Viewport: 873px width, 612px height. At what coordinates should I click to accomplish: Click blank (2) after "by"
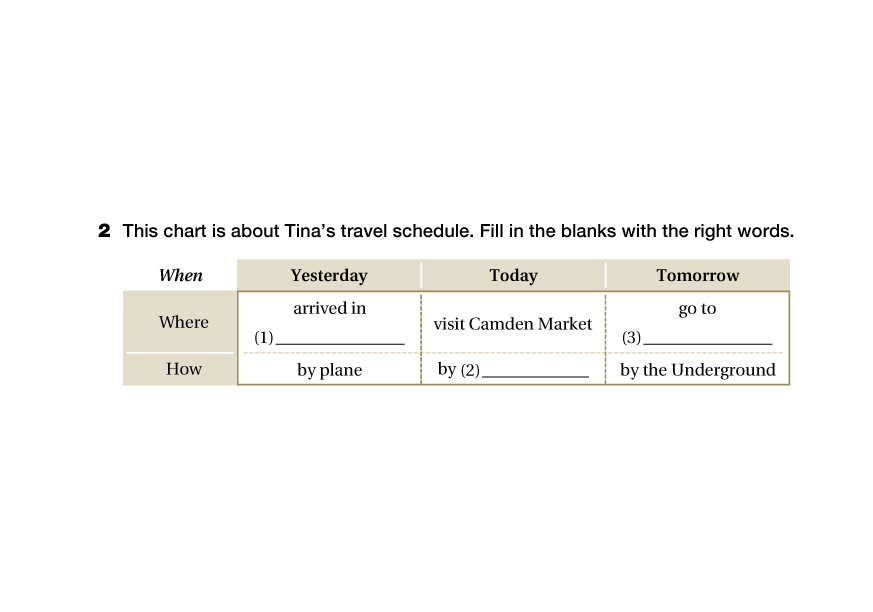click(x=535, y=370)
